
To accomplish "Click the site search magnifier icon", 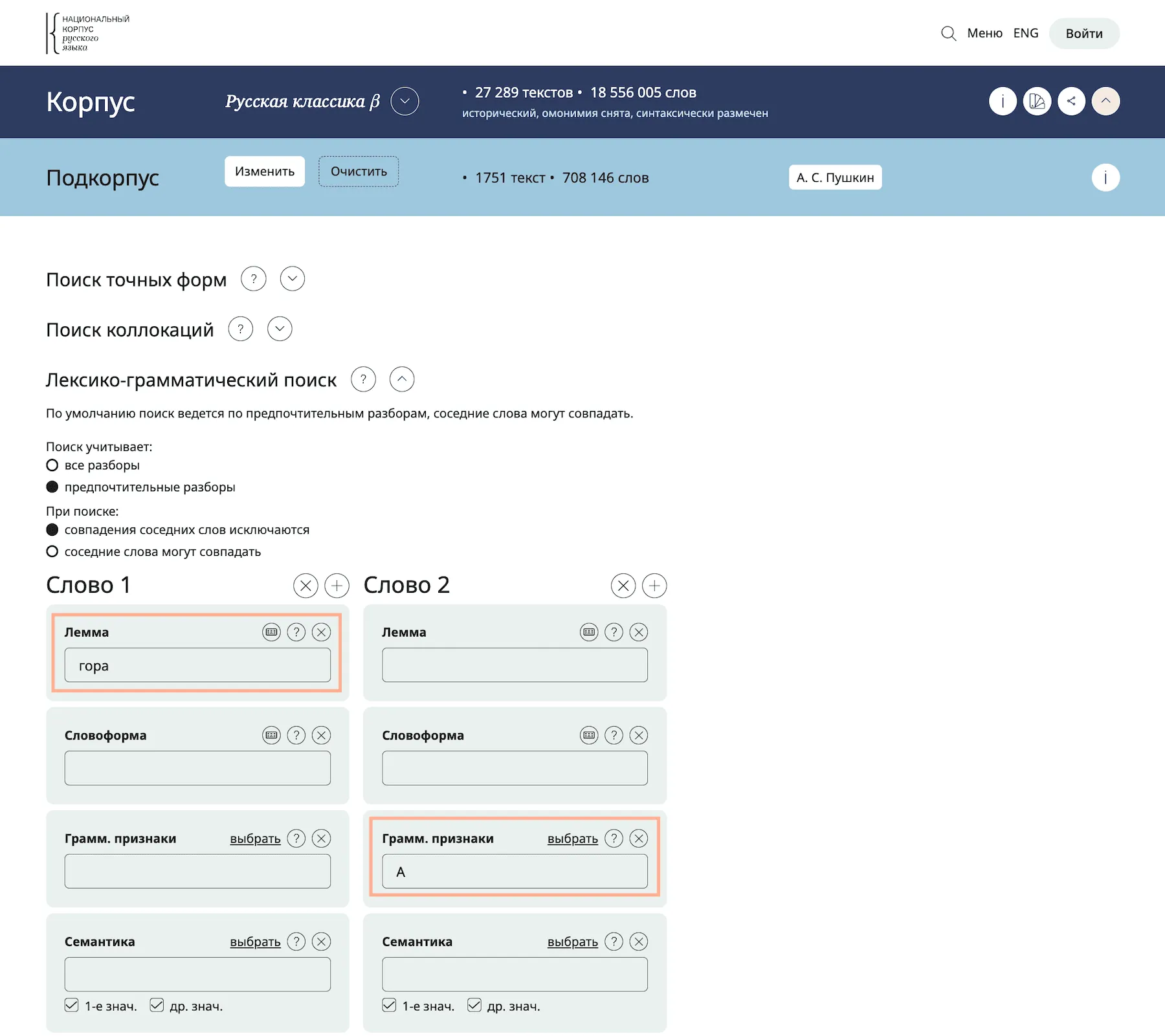I will pos(948,33).
